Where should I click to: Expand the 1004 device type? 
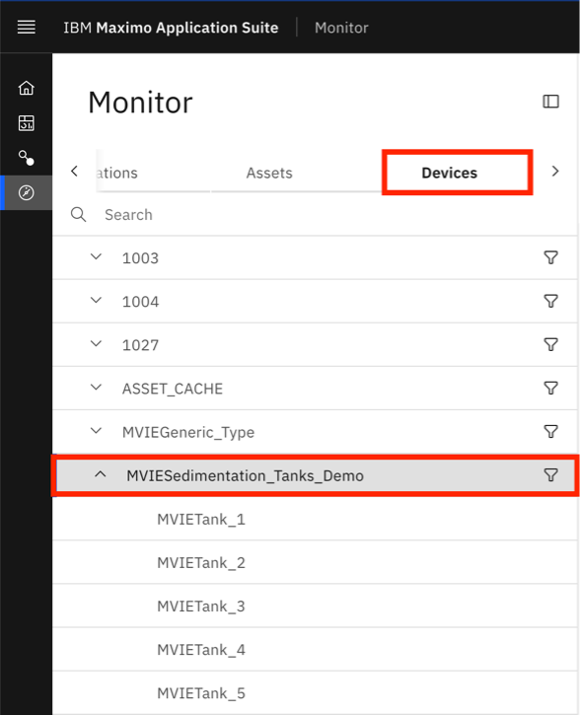(96, 300)
